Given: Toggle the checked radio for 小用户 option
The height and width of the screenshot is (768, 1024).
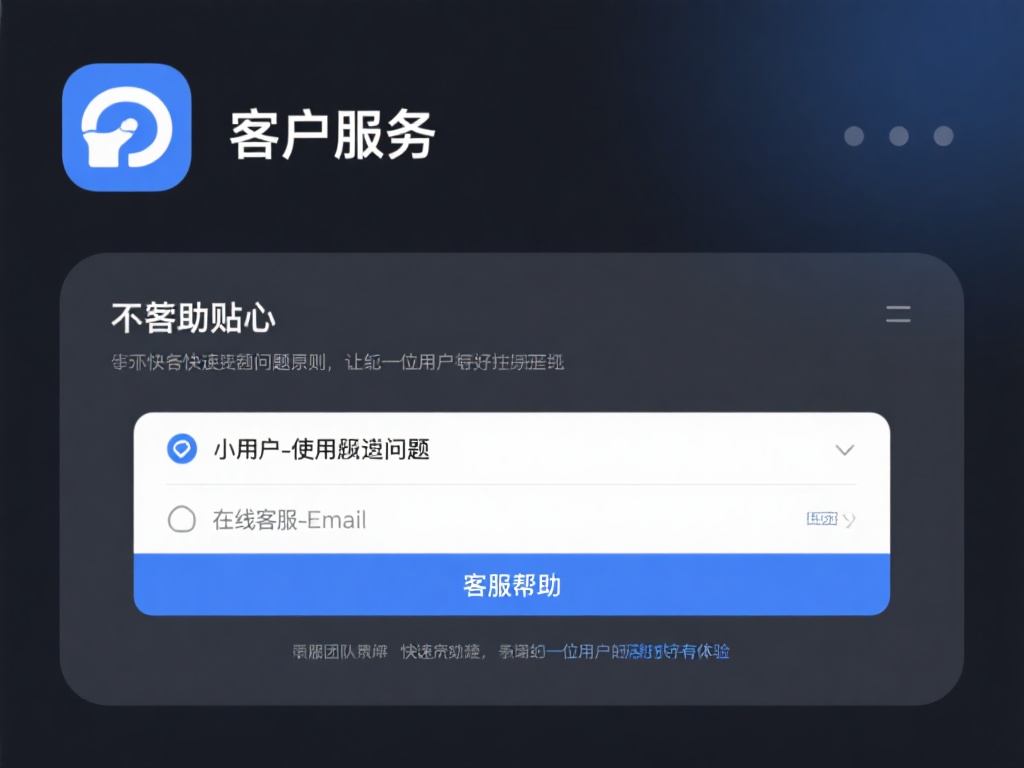Looking at the screenshot, I should coord(182,449).
